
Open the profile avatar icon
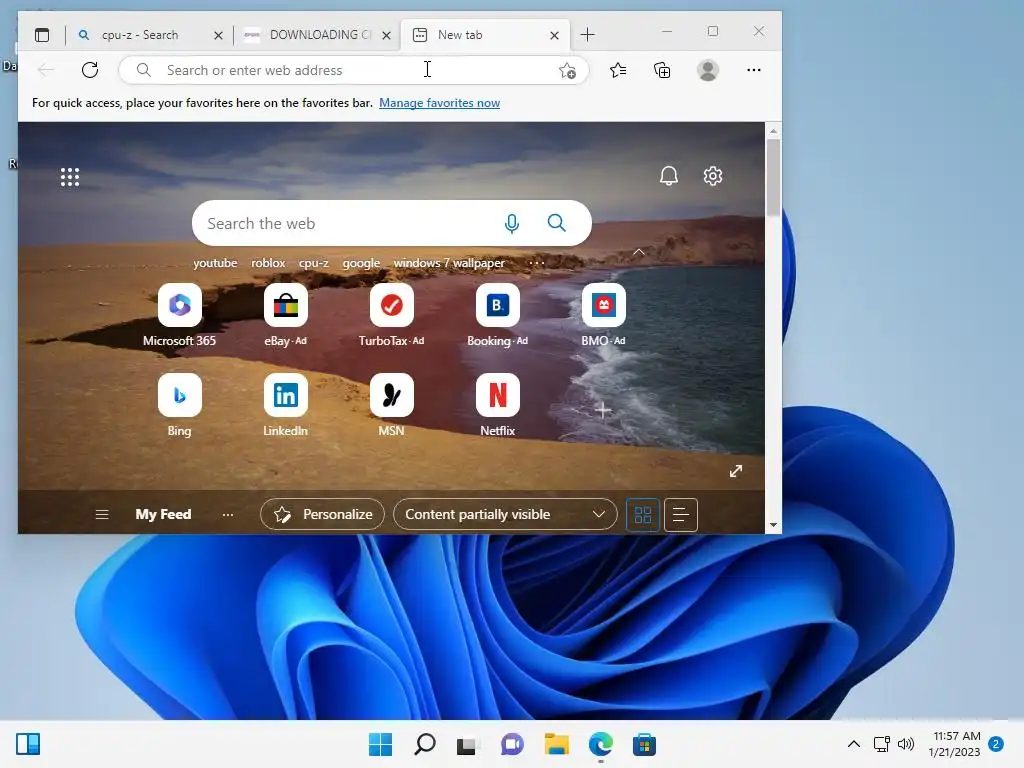(708, 70)
